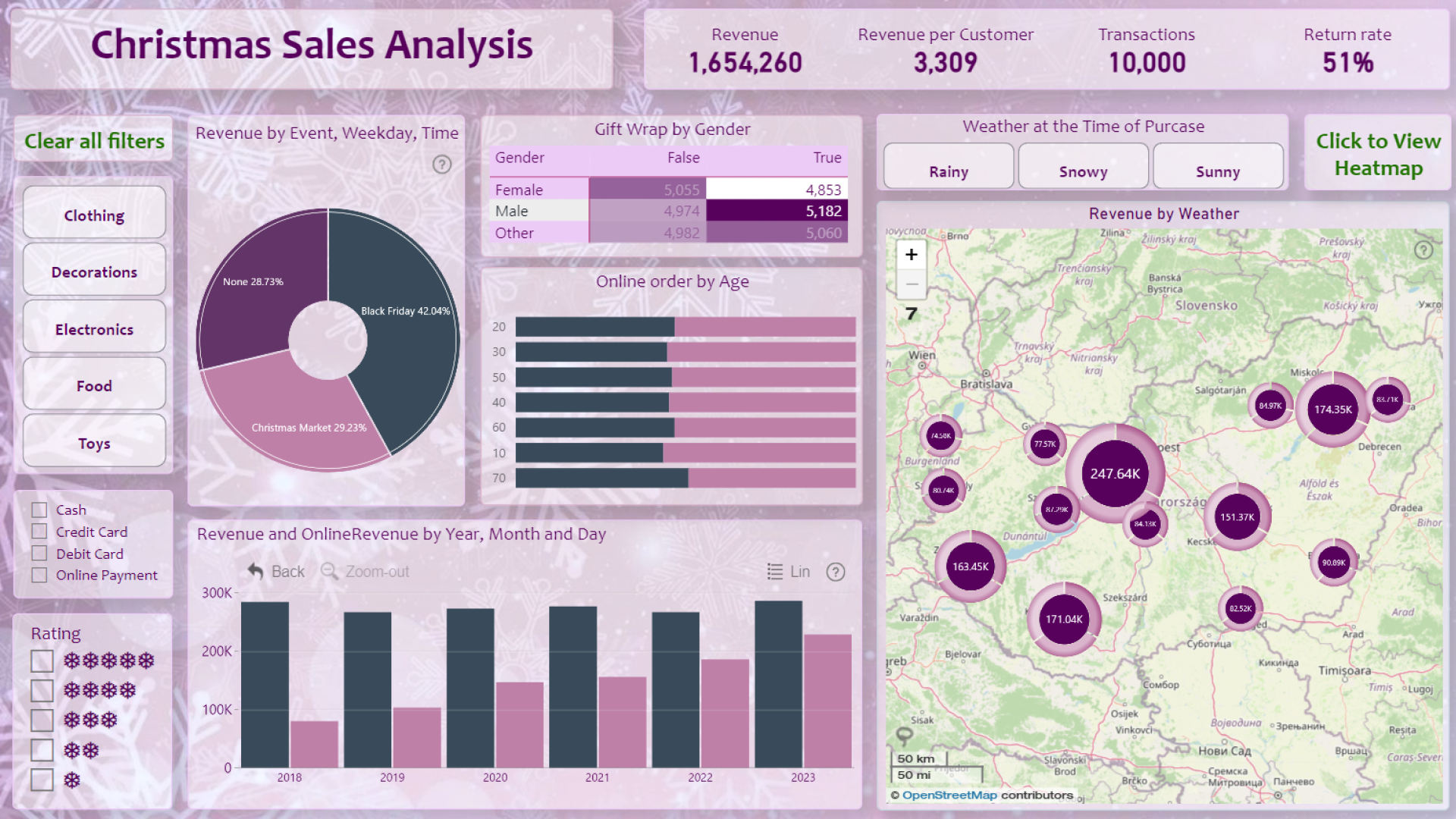Image resolution: width=1456 pixels, height=819 pixels.
Task: Click the Gender column header
Action: pos(519,158)
